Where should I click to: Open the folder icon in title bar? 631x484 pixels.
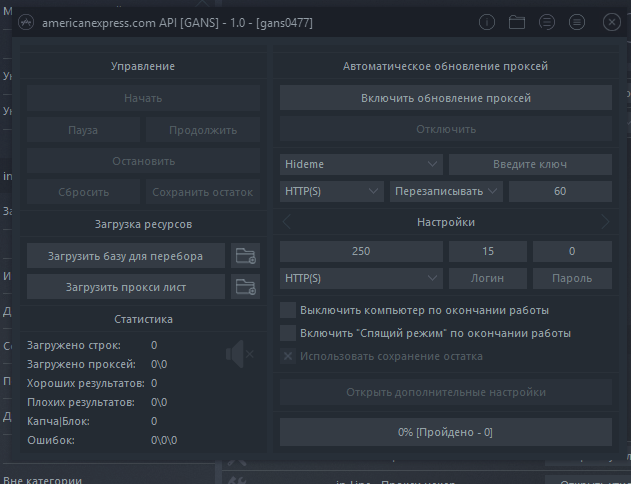pyautogui.click(x=517, y=22)
